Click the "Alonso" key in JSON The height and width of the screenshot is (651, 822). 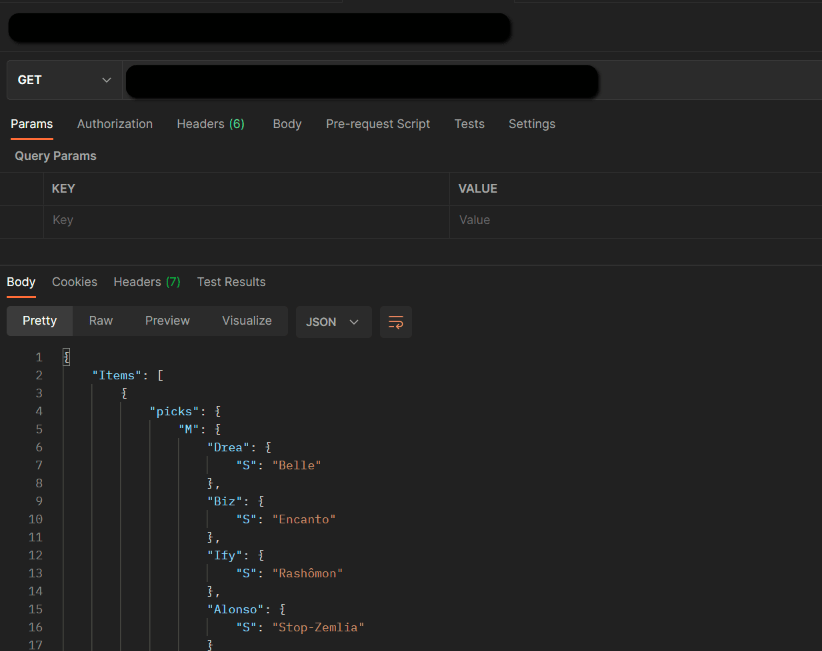click(x=235, y=610)
